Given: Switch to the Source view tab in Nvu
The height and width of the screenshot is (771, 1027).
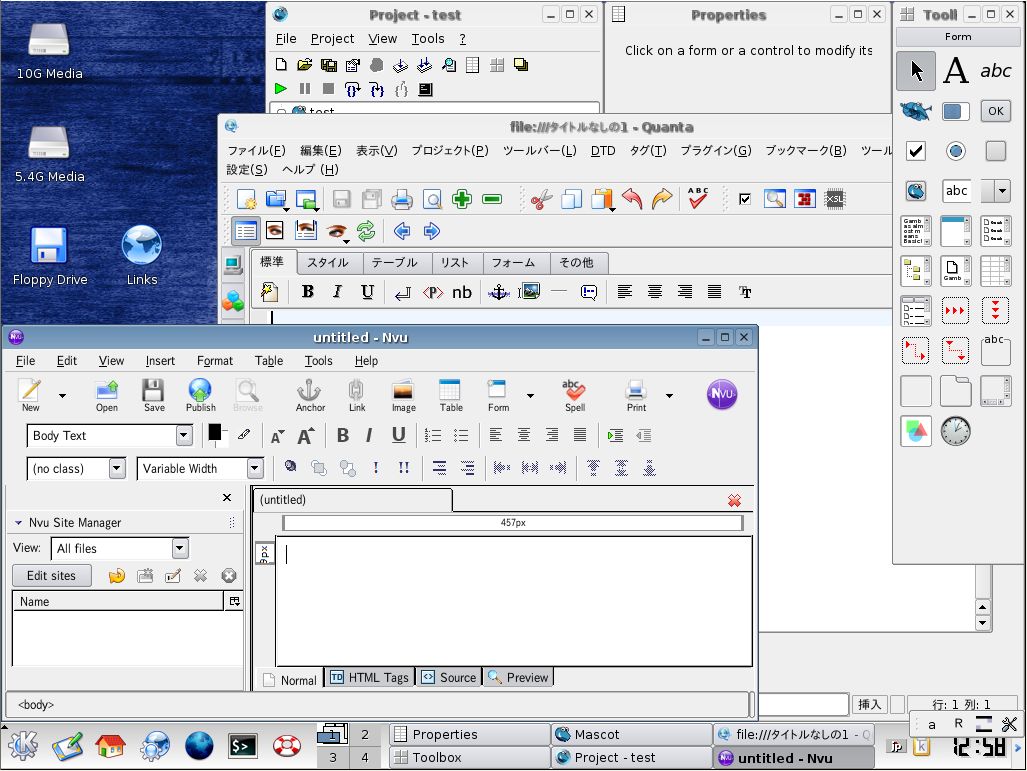Looking at the screenshot, I should pos(449,677).
